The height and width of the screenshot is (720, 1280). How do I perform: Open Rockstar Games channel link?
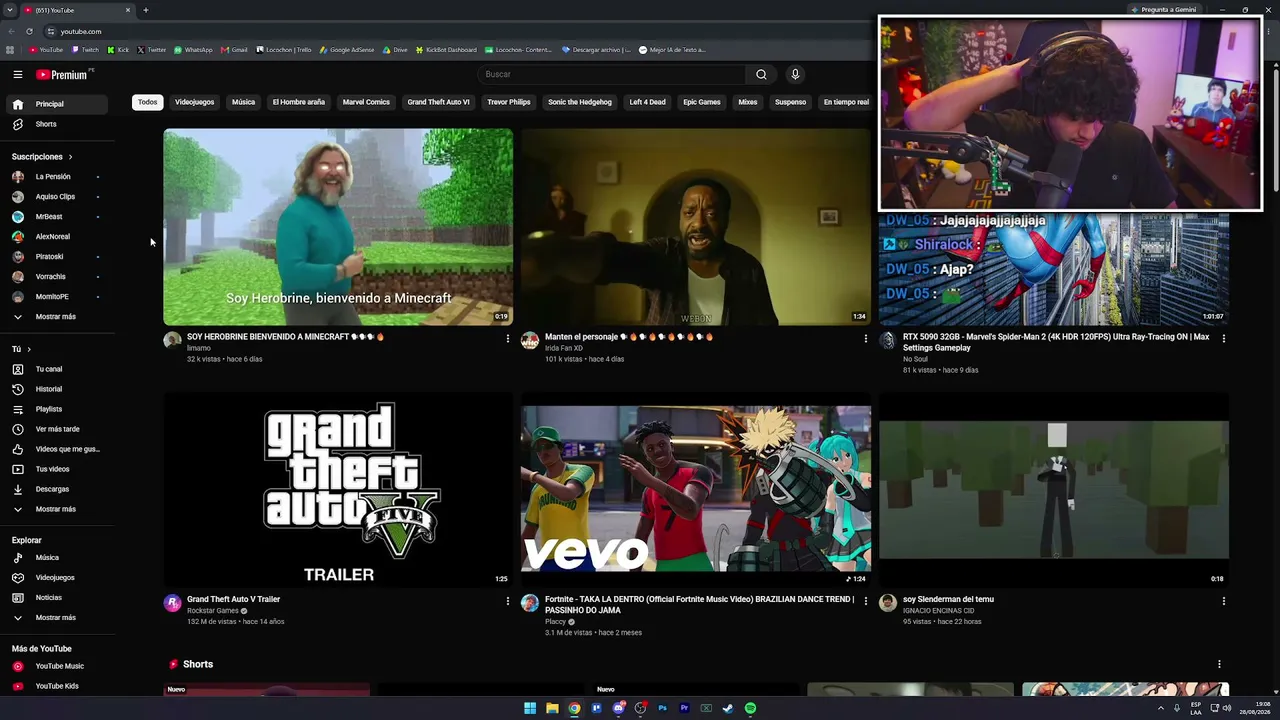213,611
